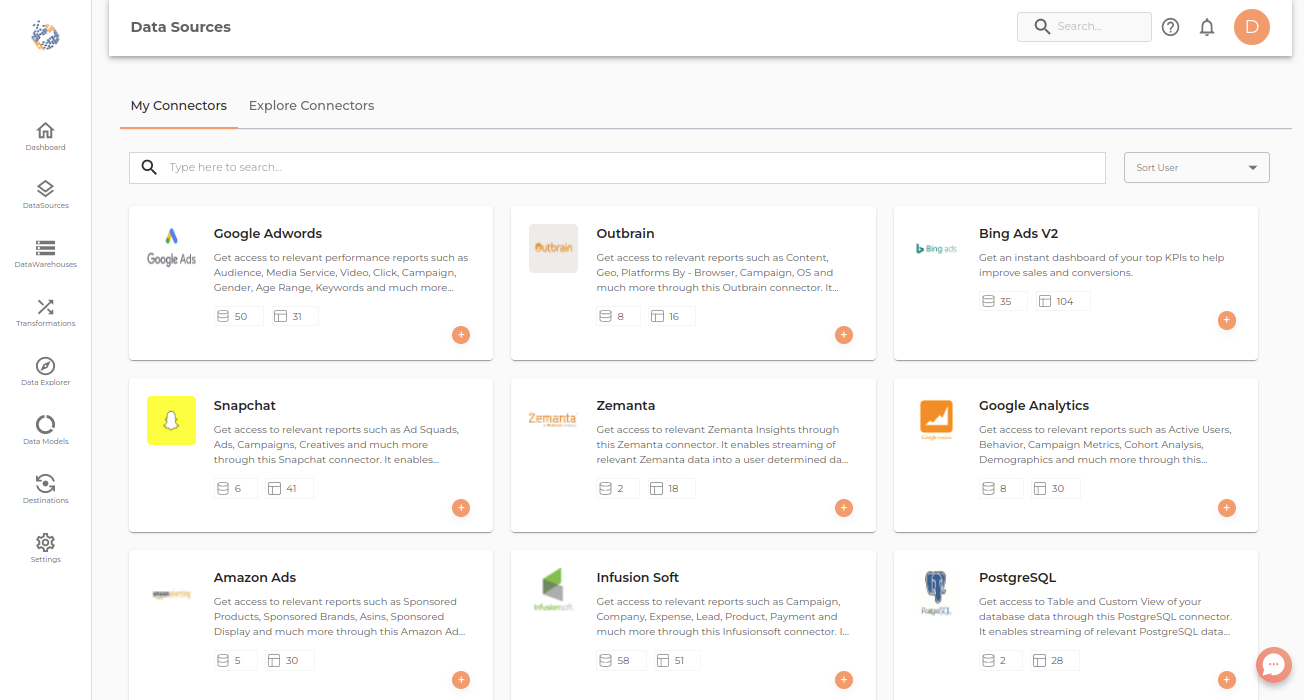The image size is (1304, 700).
Task: Click the Bing ads logo
Action: click(936, 248)
